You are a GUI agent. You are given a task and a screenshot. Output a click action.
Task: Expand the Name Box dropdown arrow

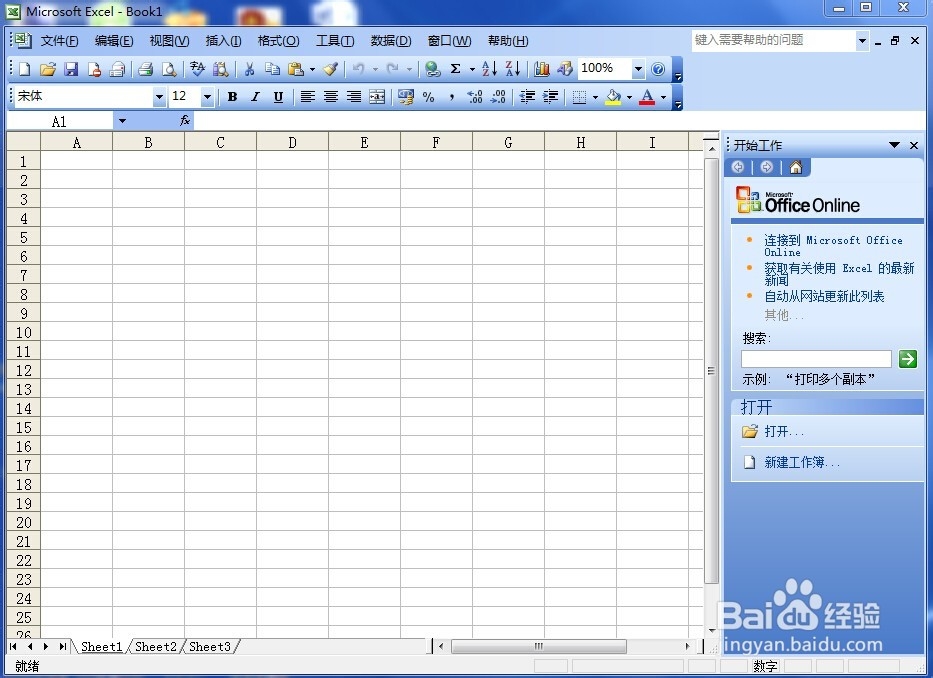(x=122, y=121)
